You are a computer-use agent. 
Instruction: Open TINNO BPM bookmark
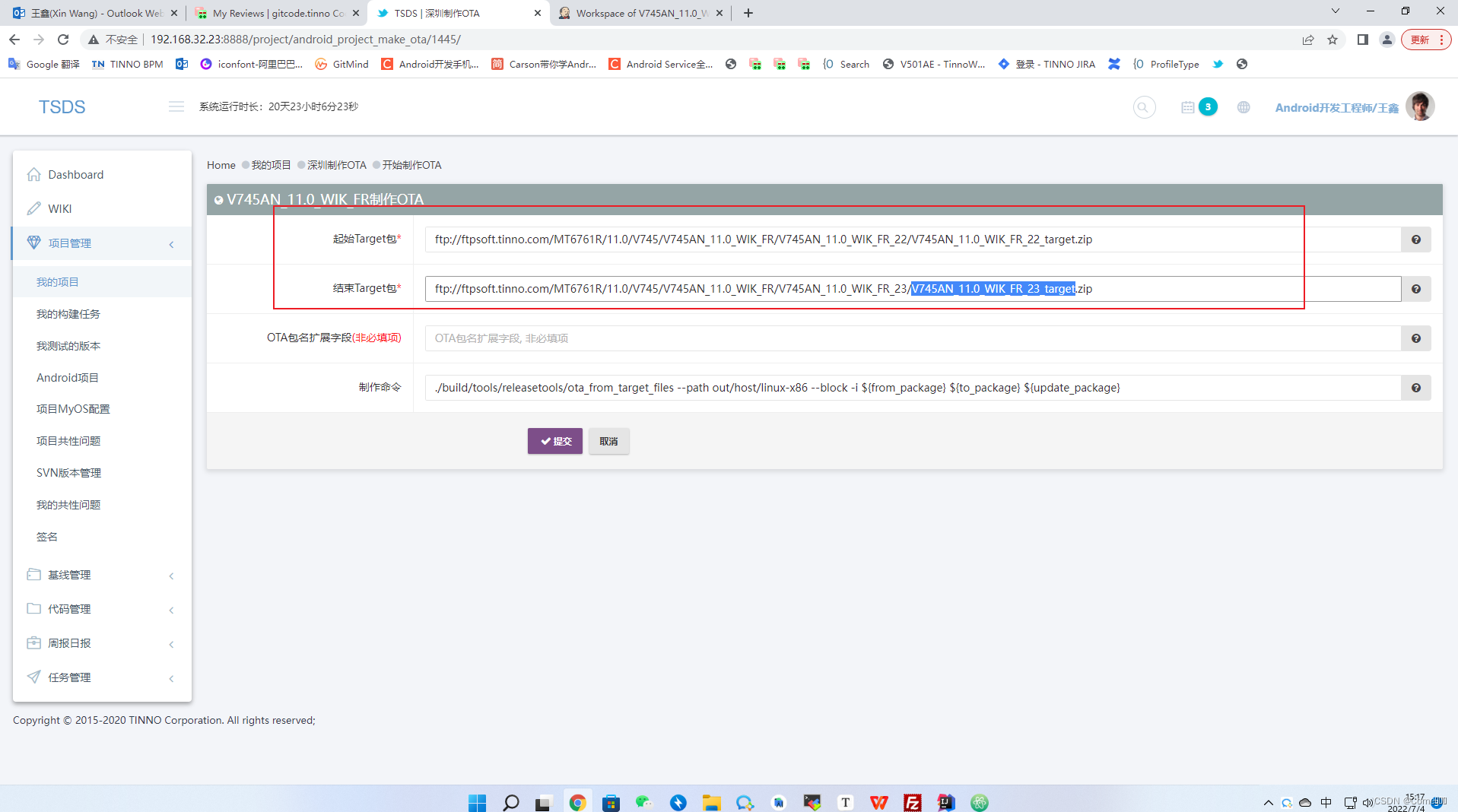[127, 64]
